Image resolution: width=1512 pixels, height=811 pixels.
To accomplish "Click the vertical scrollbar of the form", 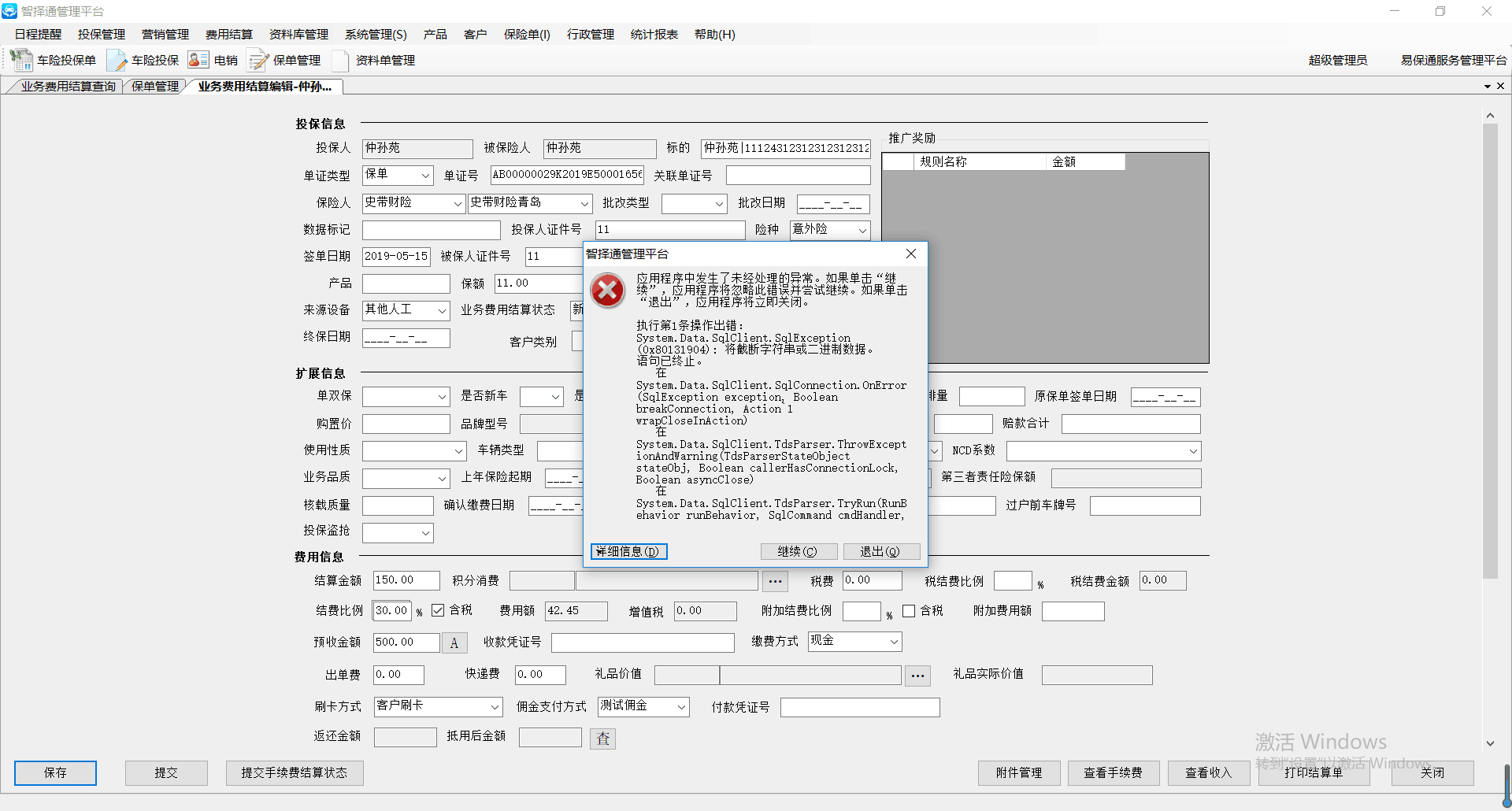I will coord(1489,354).
